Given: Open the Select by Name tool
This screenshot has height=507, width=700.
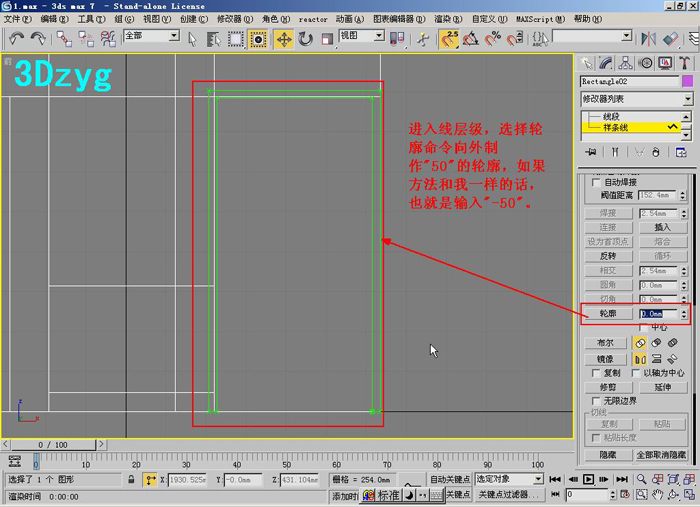Looking at the screenshot, I should tap(214, 39).
